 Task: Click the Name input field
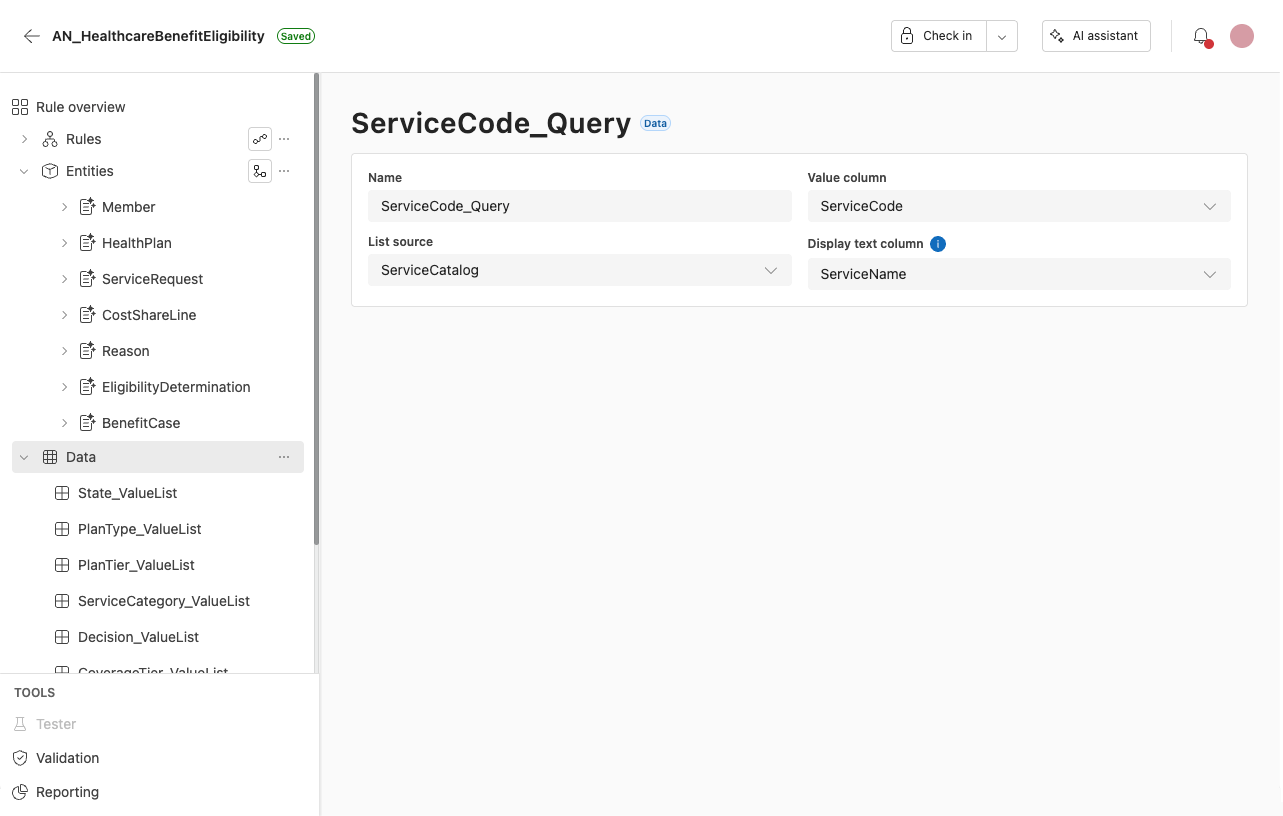click(579, 206)
